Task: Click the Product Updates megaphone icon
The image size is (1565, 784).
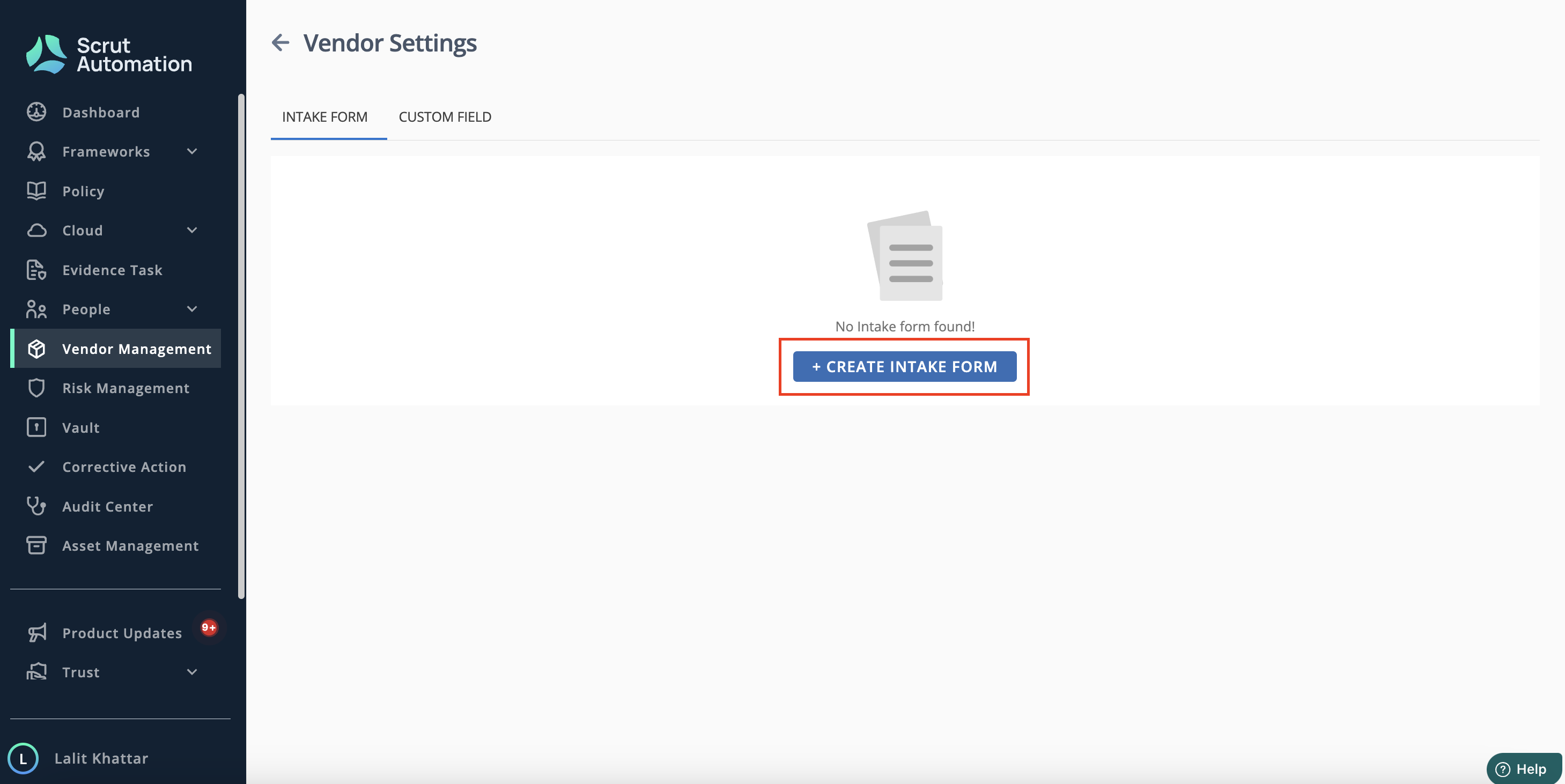Action: pos(36,633)
